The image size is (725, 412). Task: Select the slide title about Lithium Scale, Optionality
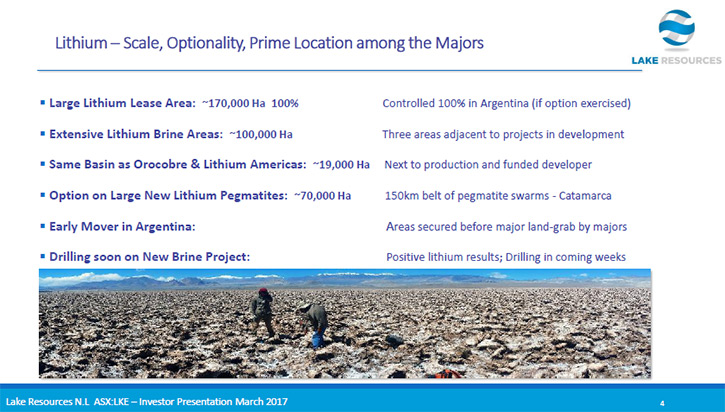click(269, 43)
